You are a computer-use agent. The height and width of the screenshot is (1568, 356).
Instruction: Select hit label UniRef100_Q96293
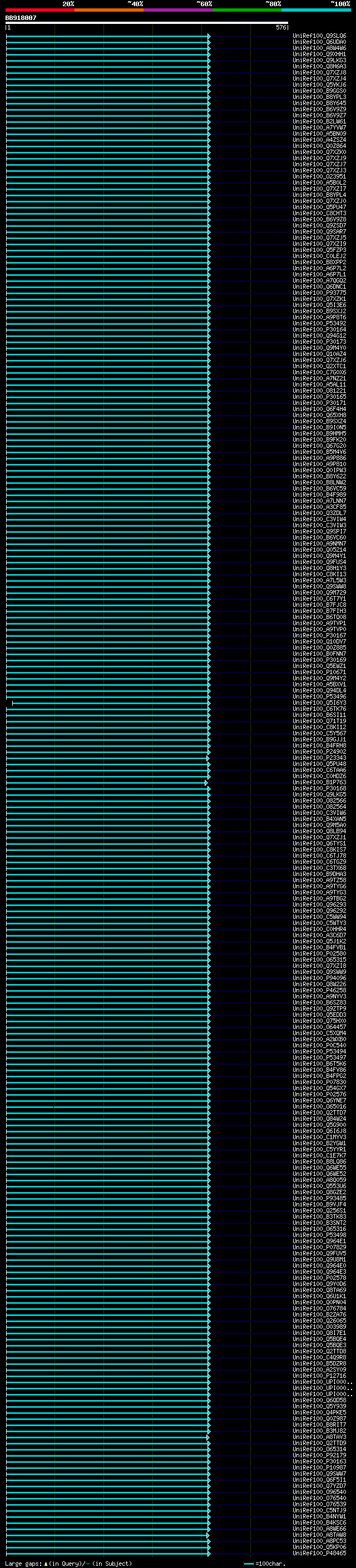click(x=319, y=904)
